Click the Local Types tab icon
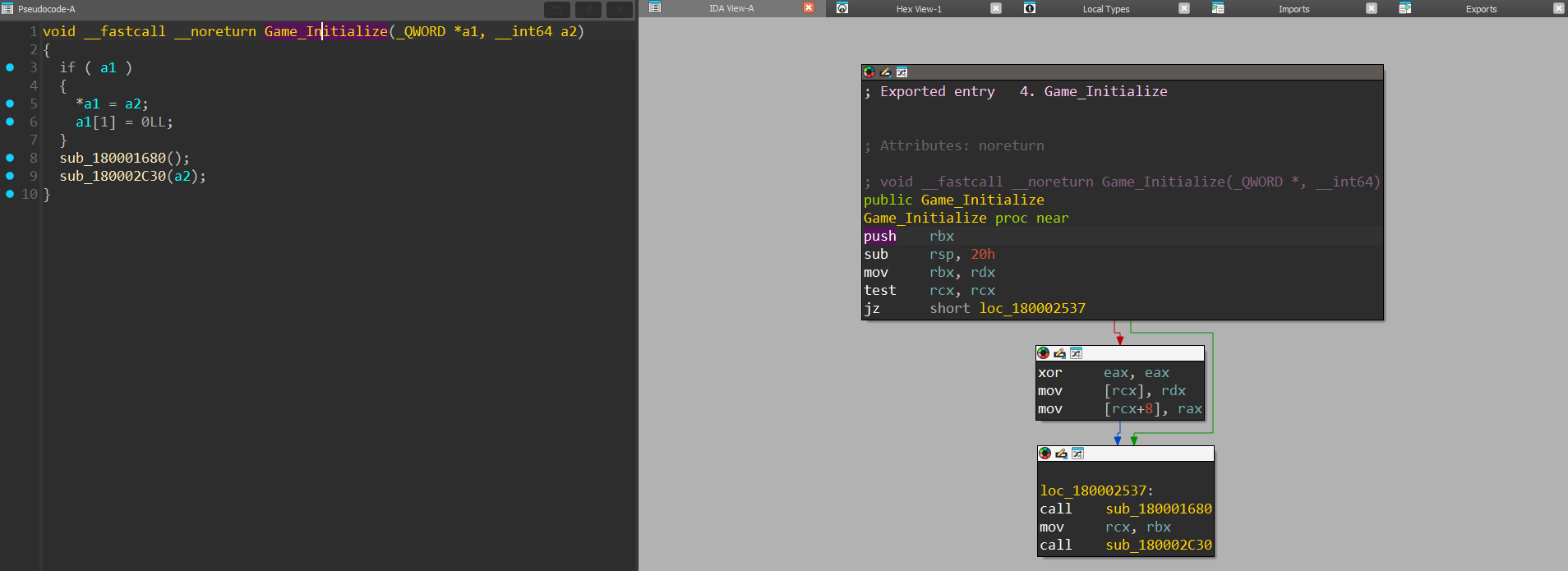This screenshot has height=571, width=1568. pyautogui.click(x=1030, y=8)
